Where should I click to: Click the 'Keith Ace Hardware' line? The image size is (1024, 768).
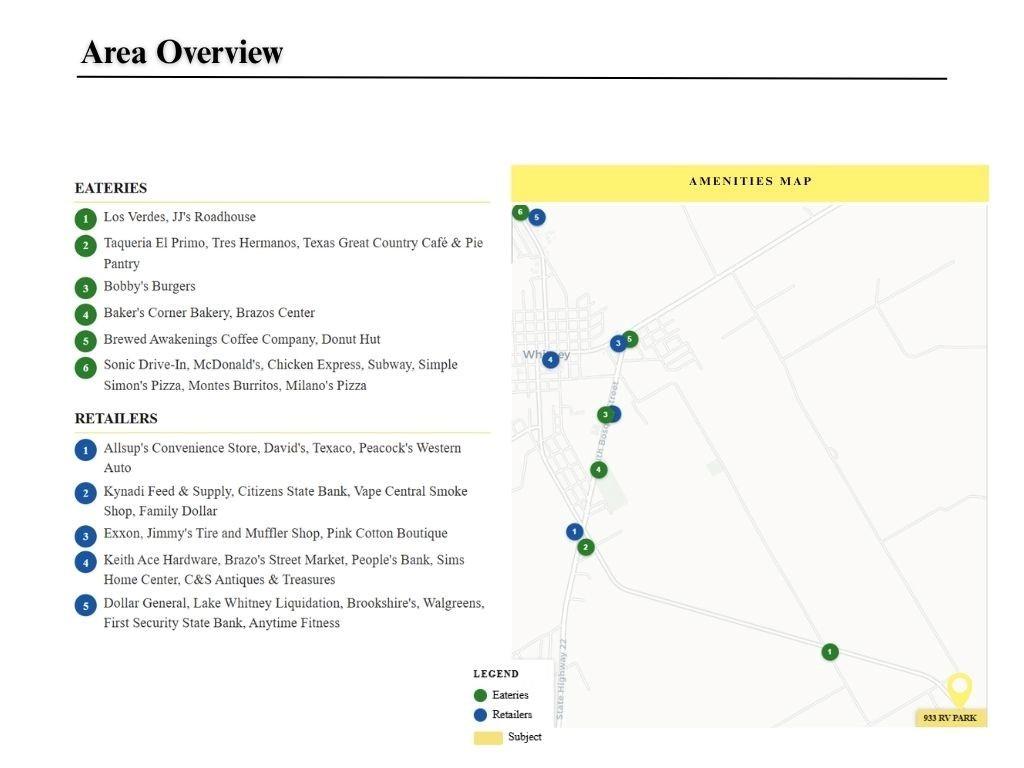point(284,560)
